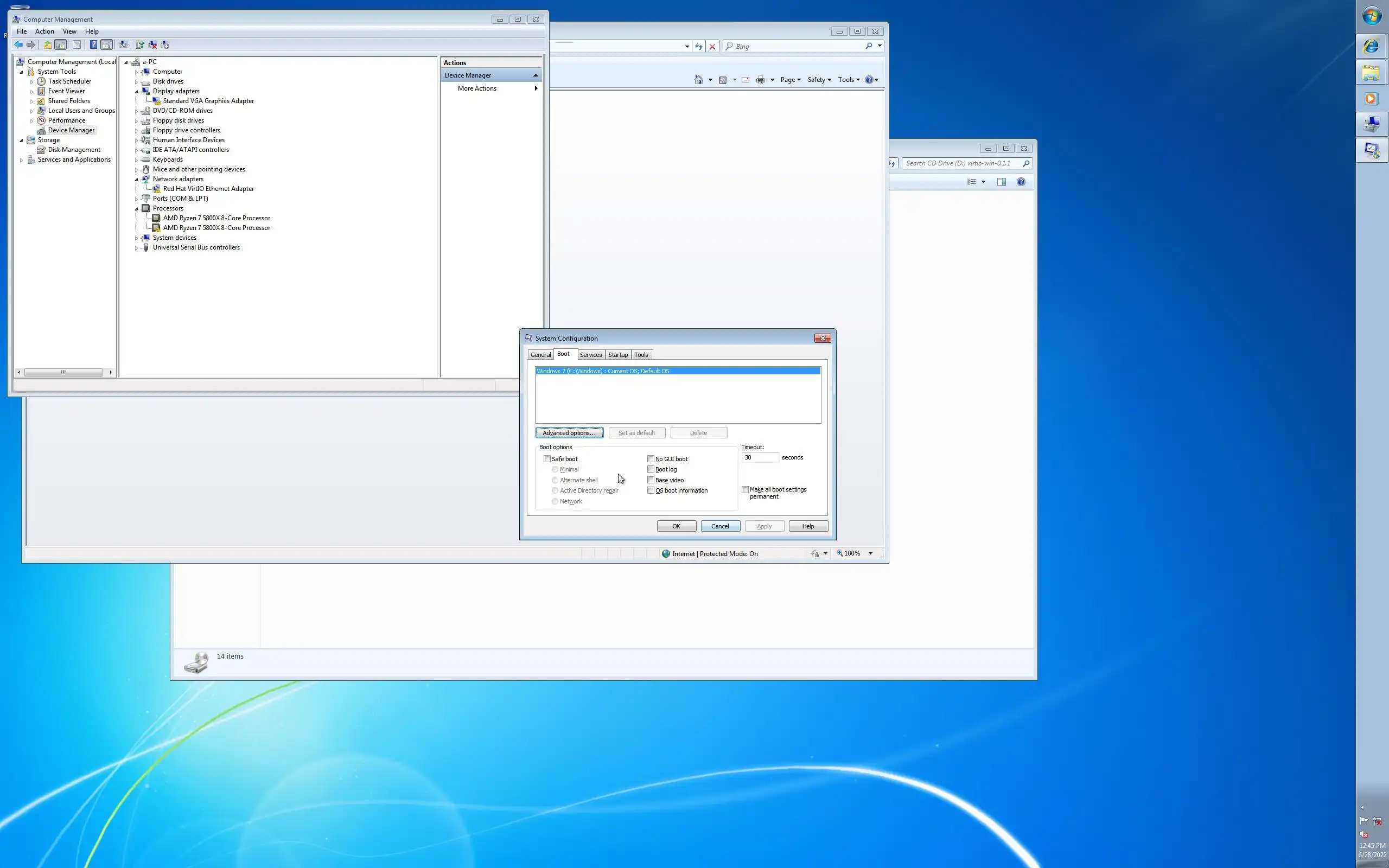Expand the Disk drives node

coord(137,81)
